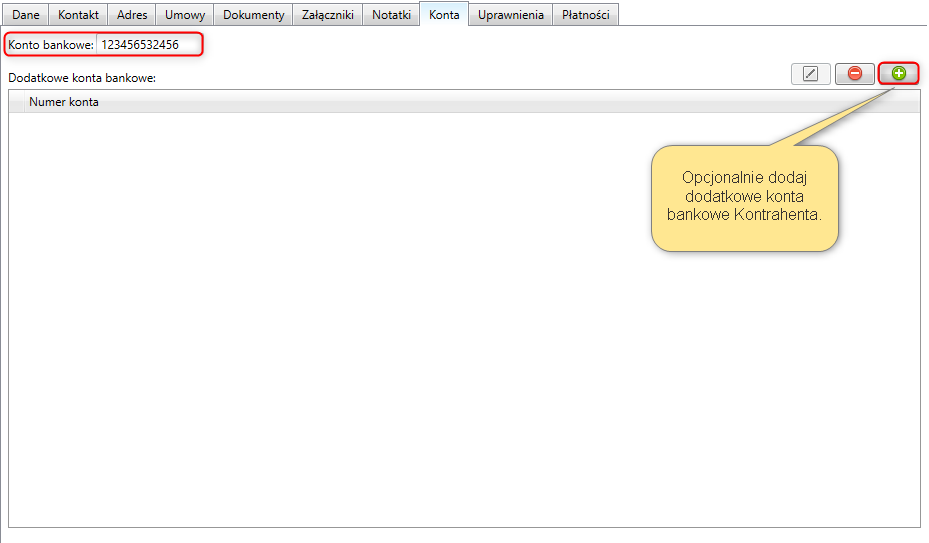Click blank header cell left of Numer konta
Viewport: 929px width, 543px height.
coord(17,102)
